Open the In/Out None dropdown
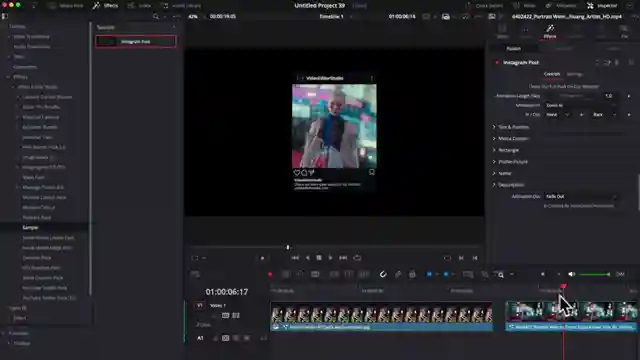The width and height of the screenshot is (640, 360). [x=558, y=115]
